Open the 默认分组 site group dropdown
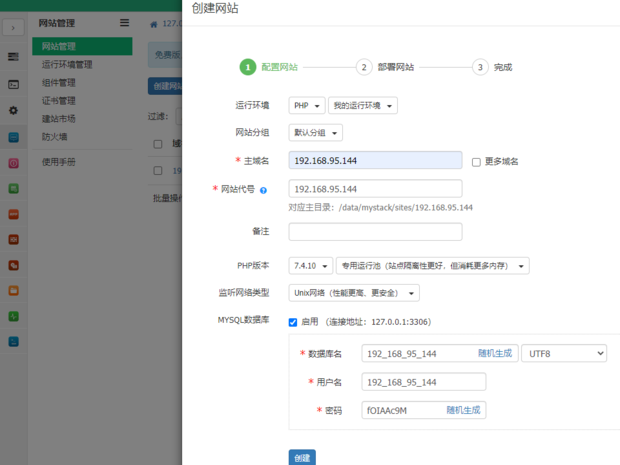 (x=316, y=133)
